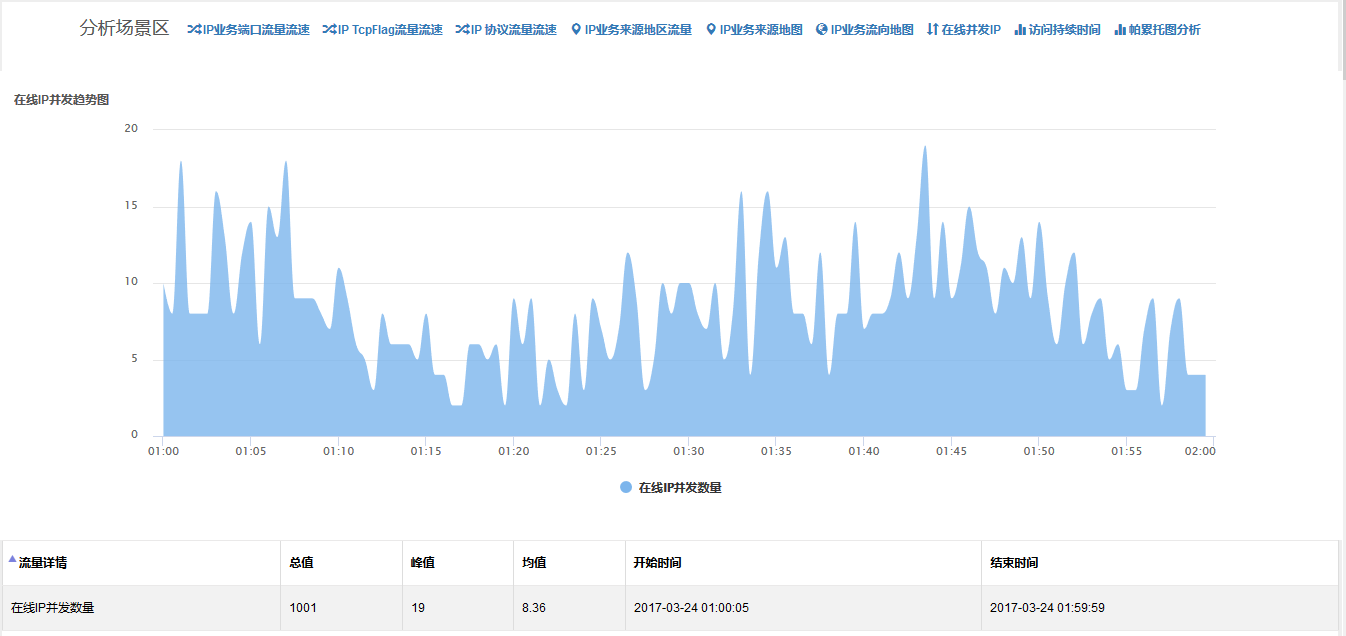Click the map marker icon for IP业务来源地区流量
Image resolution: width=1346 pixels, height=636 pixels.
point(576,30)
